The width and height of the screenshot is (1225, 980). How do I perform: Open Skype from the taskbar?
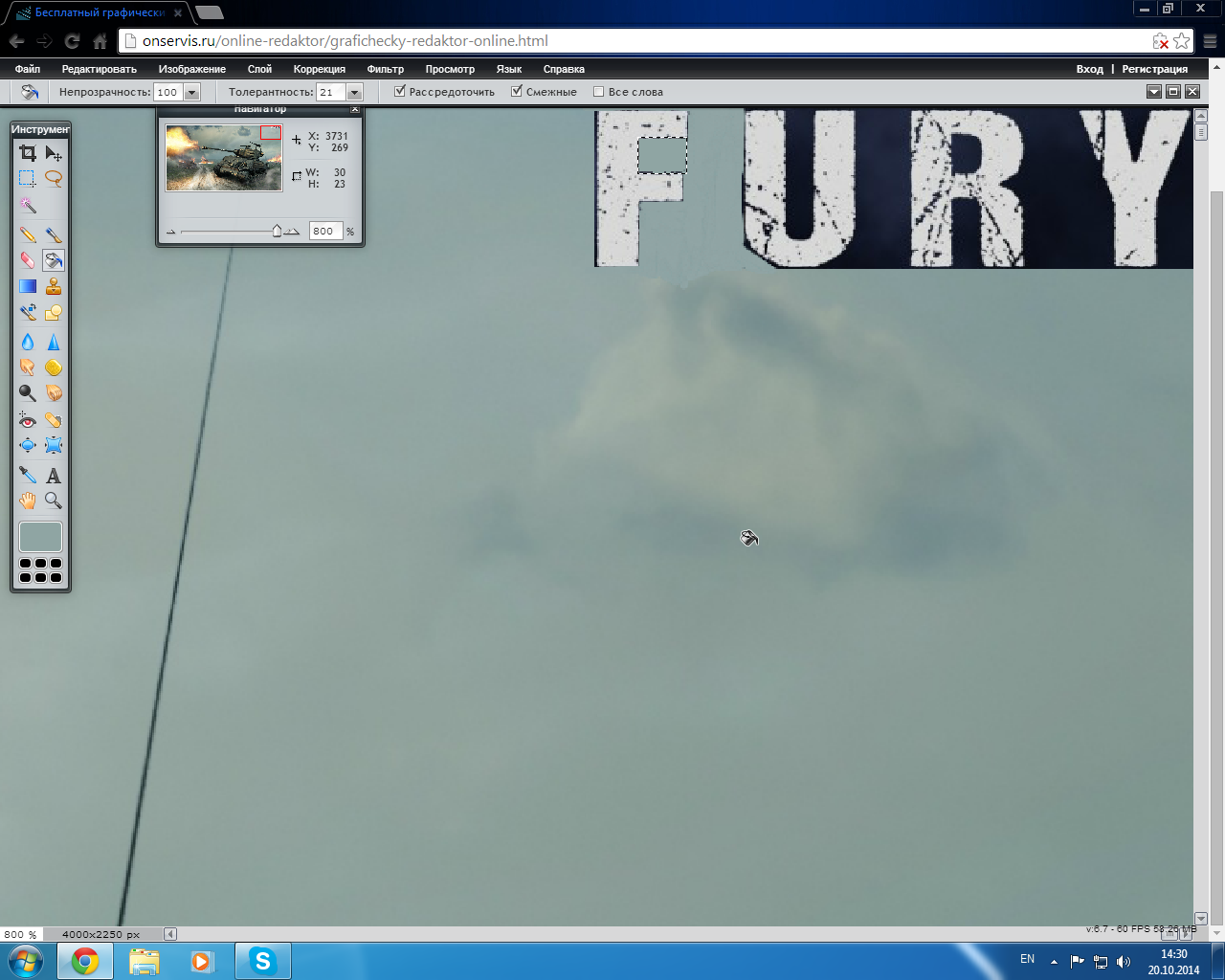(x=262, y=961)
